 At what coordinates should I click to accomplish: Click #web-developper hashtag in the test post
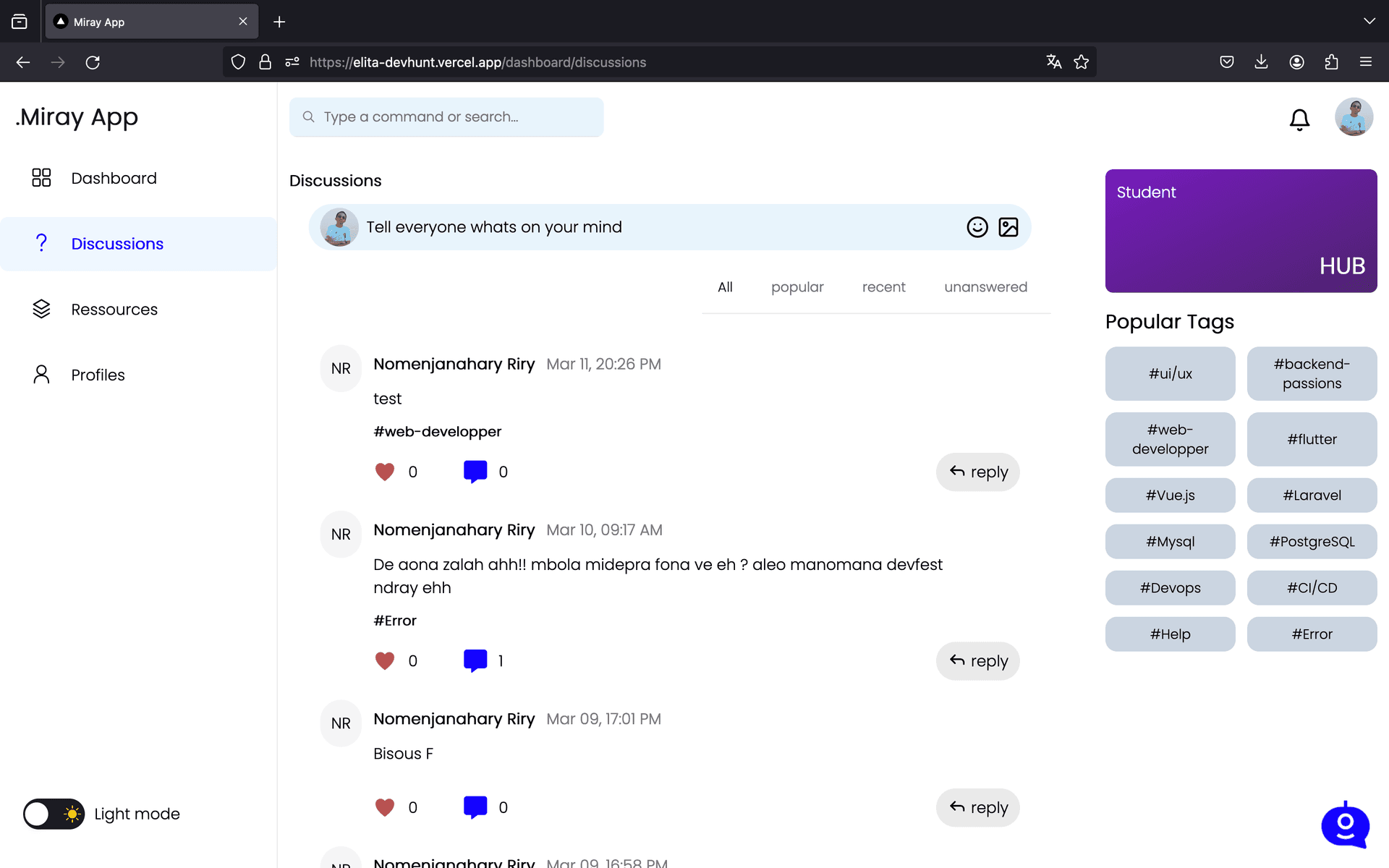tap(437, 432)
